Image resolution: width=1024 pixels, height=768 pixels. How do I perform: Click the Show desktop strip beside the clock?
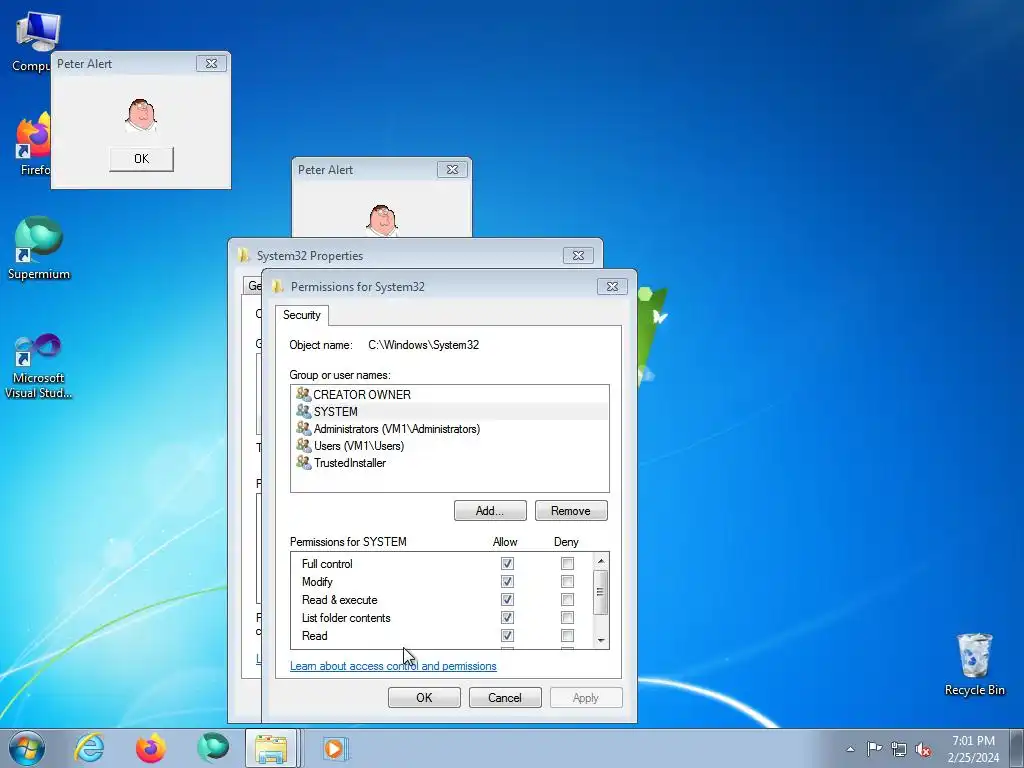tap(1017, 748)
